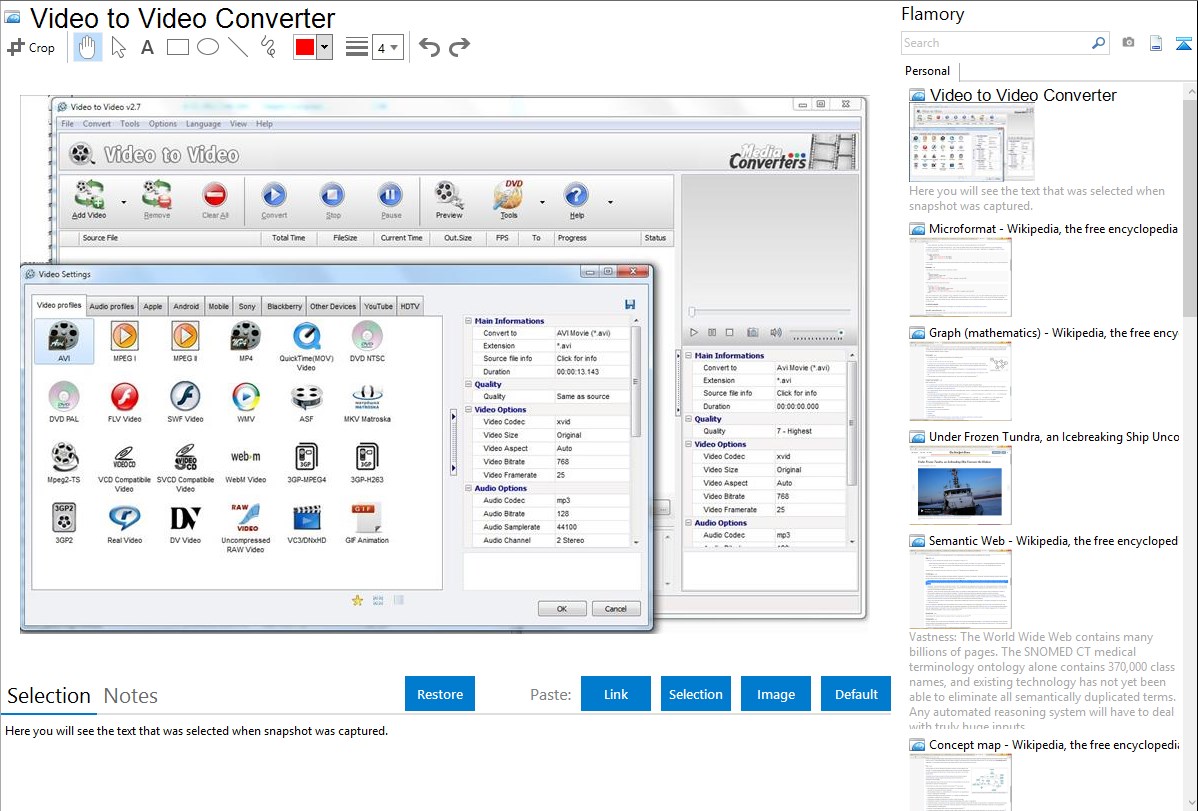The height and width of the screenshot is (811, 1198).
Task: Click the DVD Tools icon
Action: [x=509, y=200]
